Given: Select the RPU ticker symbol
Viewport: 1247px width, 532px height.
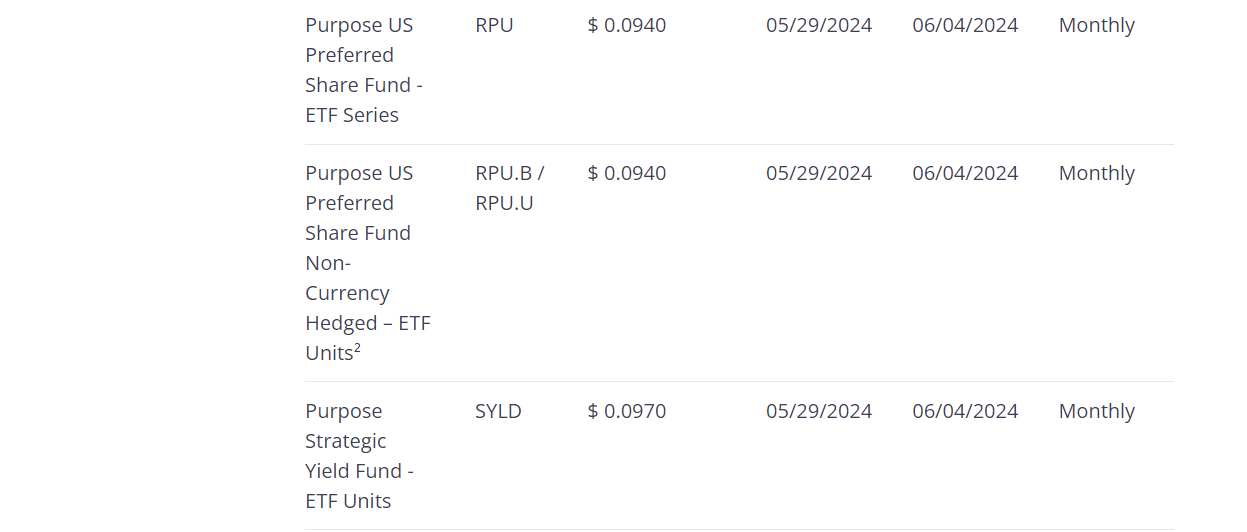Looking at the screenshot, I should tap(494, 25).
